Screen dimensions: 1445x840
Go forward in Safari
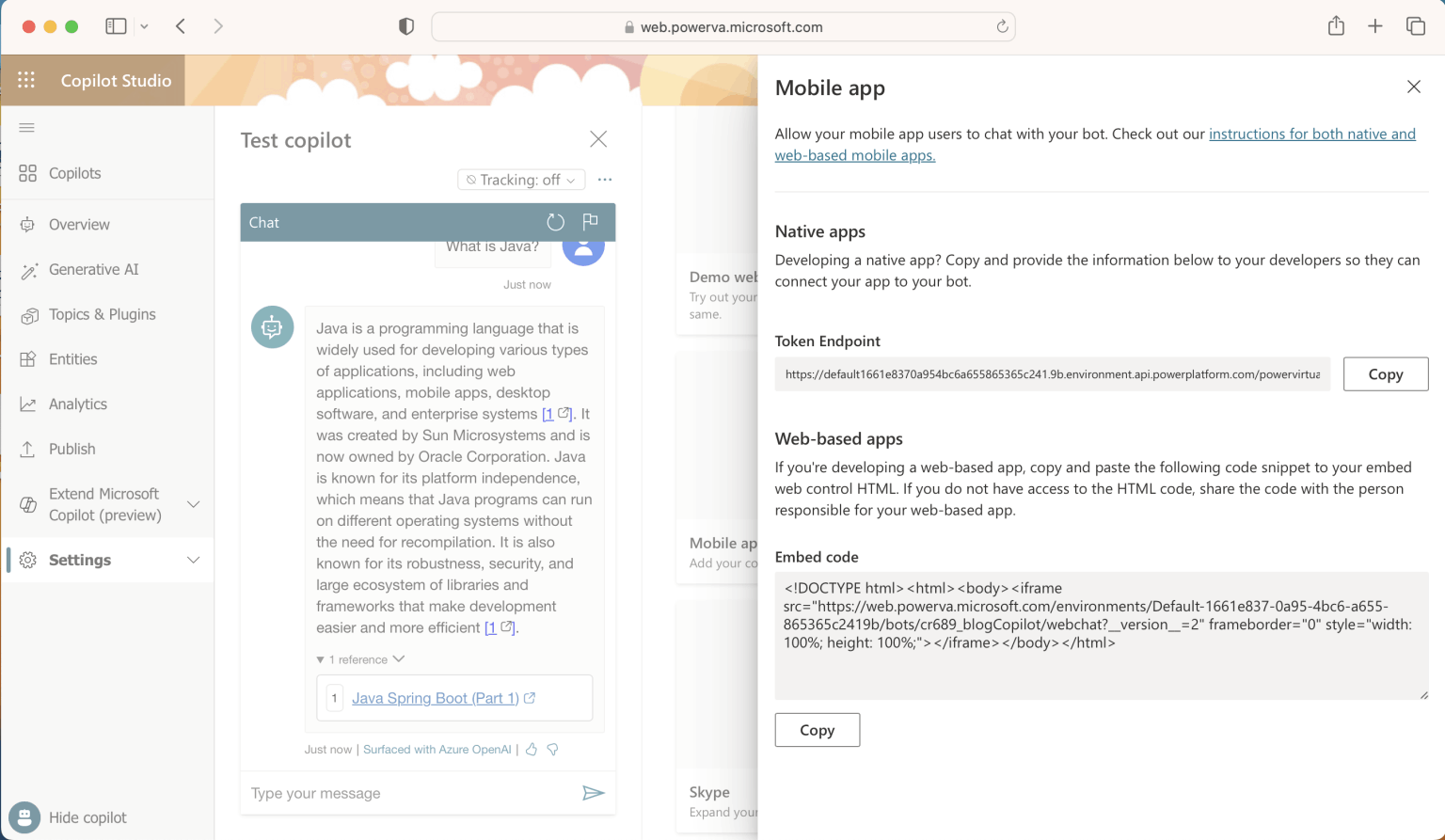[x=218, y=26]
